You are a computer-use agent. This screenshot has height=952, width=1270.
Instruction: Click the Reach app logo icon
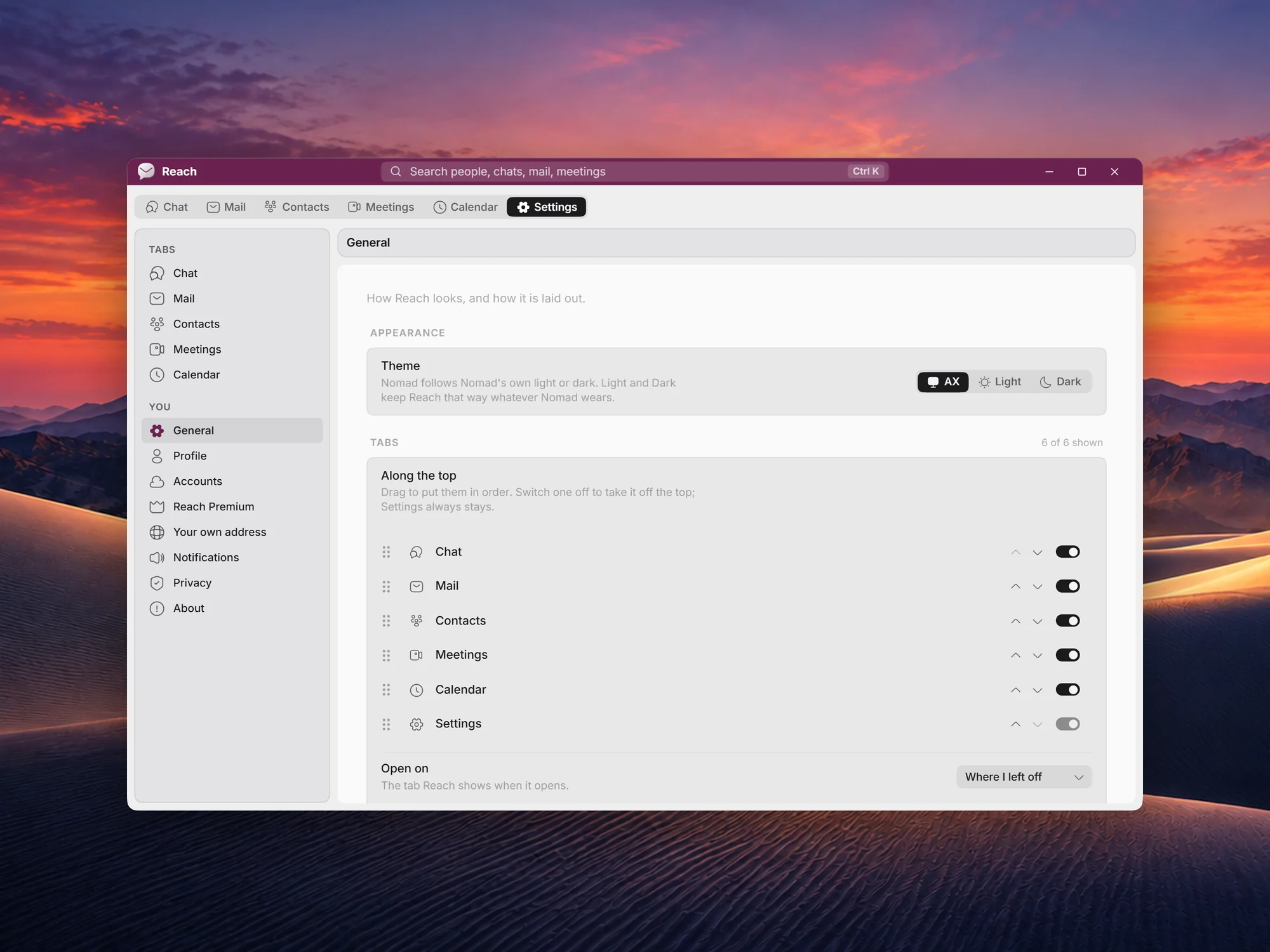pyautogui.click(x=146, y=171)
